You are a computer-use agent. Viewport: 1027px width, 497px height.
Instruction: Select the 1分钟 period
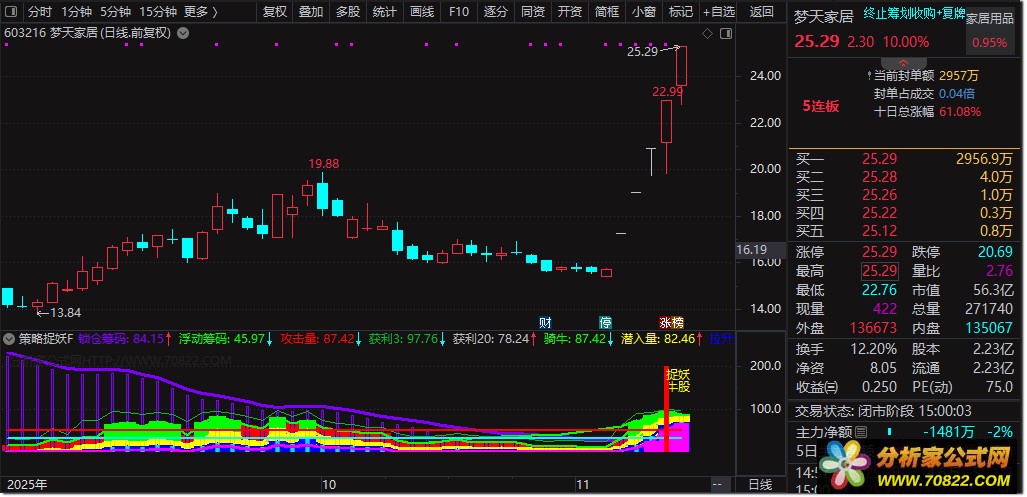click(76, 12)
